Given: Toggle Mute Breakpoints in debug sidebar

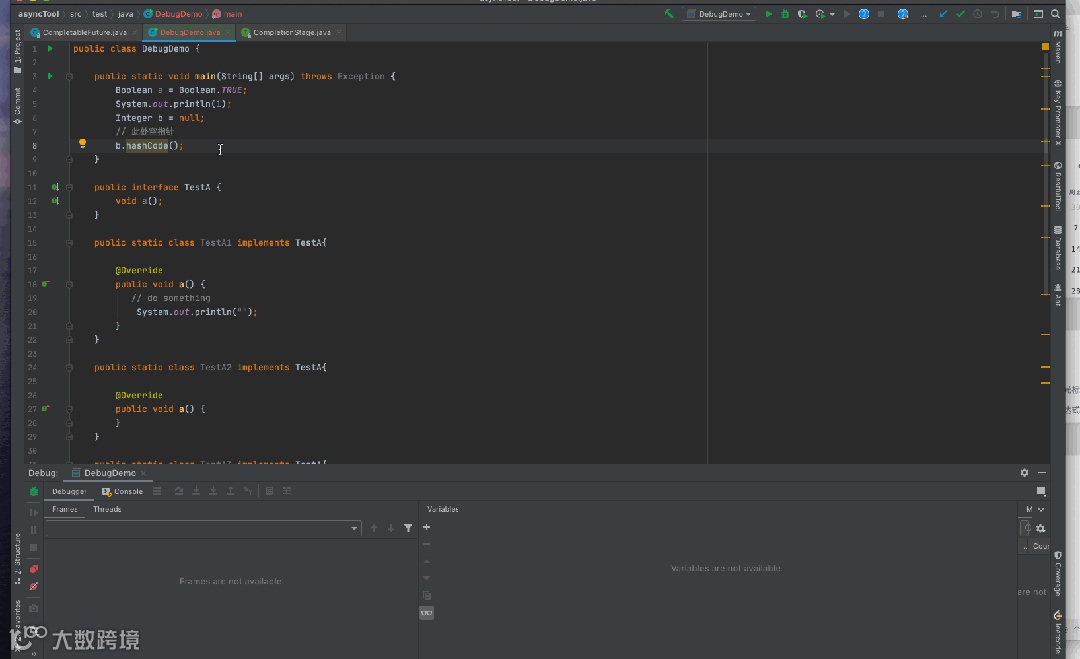Looking at the screenshot, I should (34, 587).
